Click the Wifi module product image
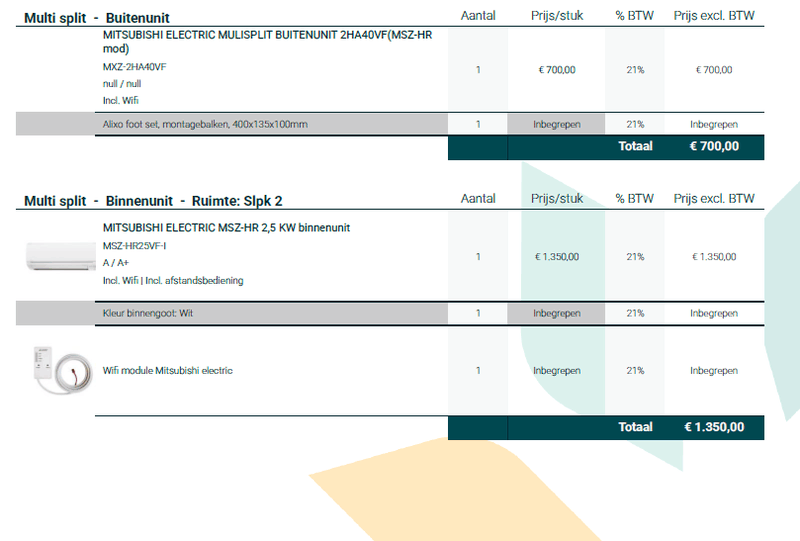This screenshot has height=541, width=800. 63,370
